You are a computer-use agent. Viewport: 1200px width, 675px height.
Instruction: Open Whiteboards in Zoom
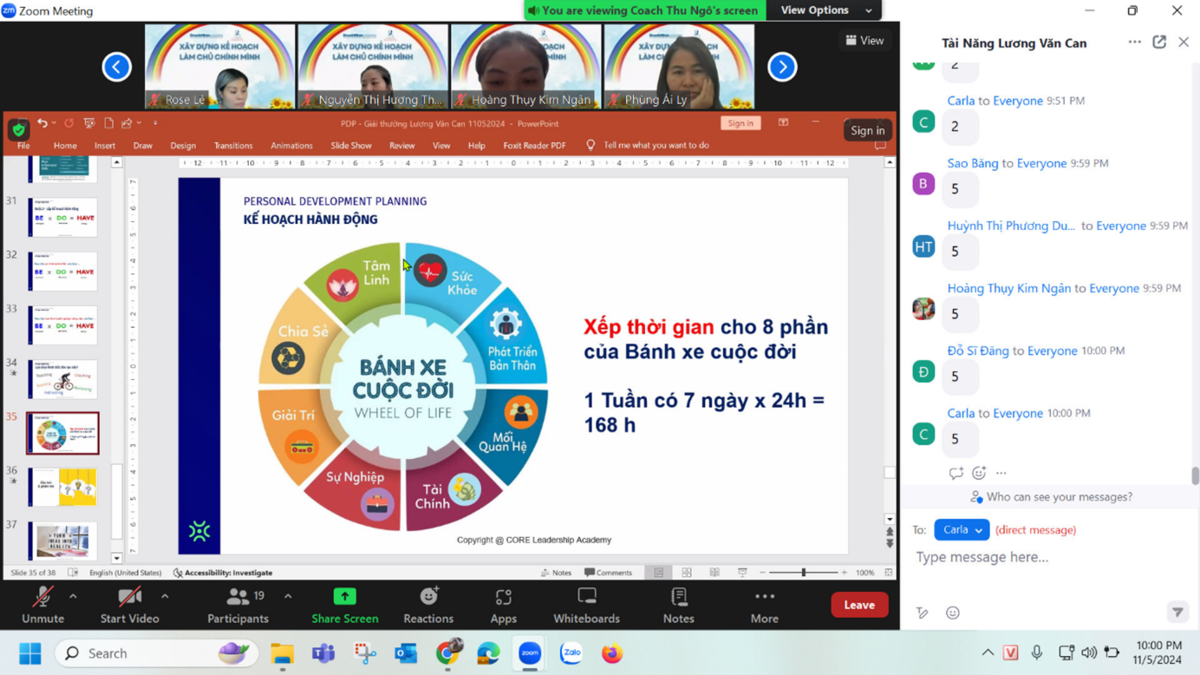587,605
